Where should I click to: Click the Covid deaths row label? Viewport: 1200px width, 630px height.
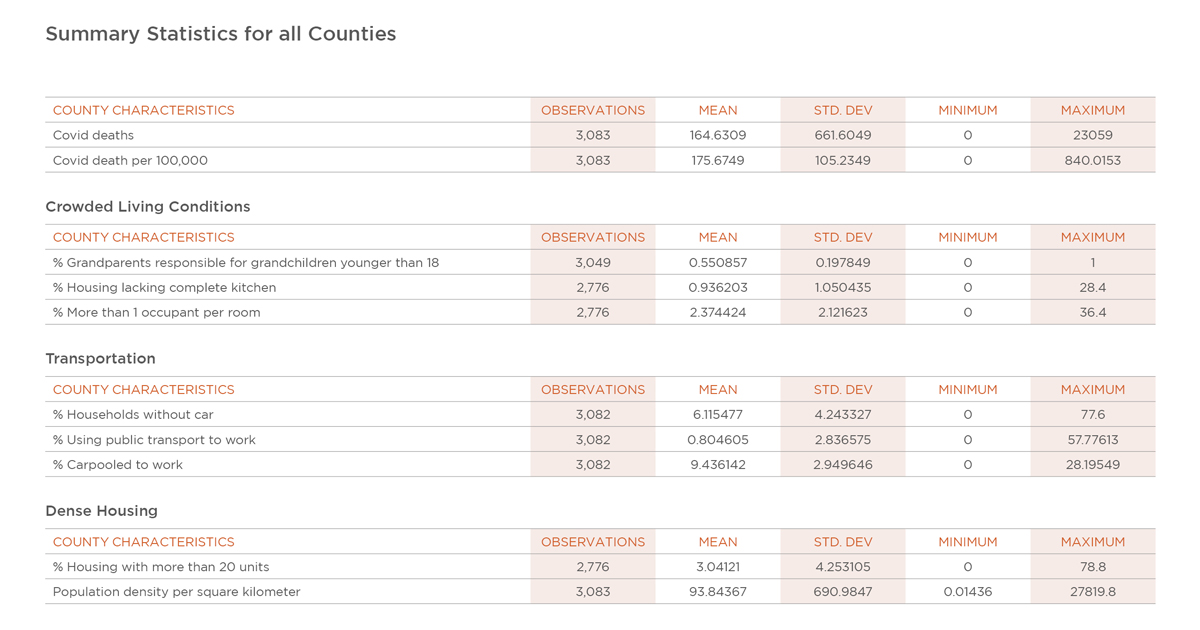(x=93, y=135)
